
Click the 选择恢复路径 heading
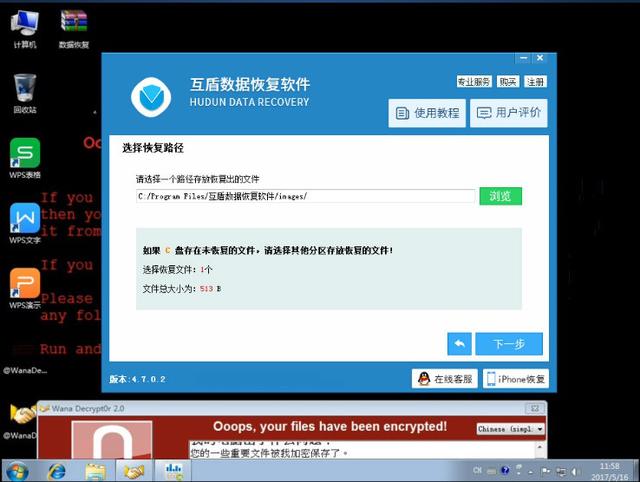tap(153, 148)
